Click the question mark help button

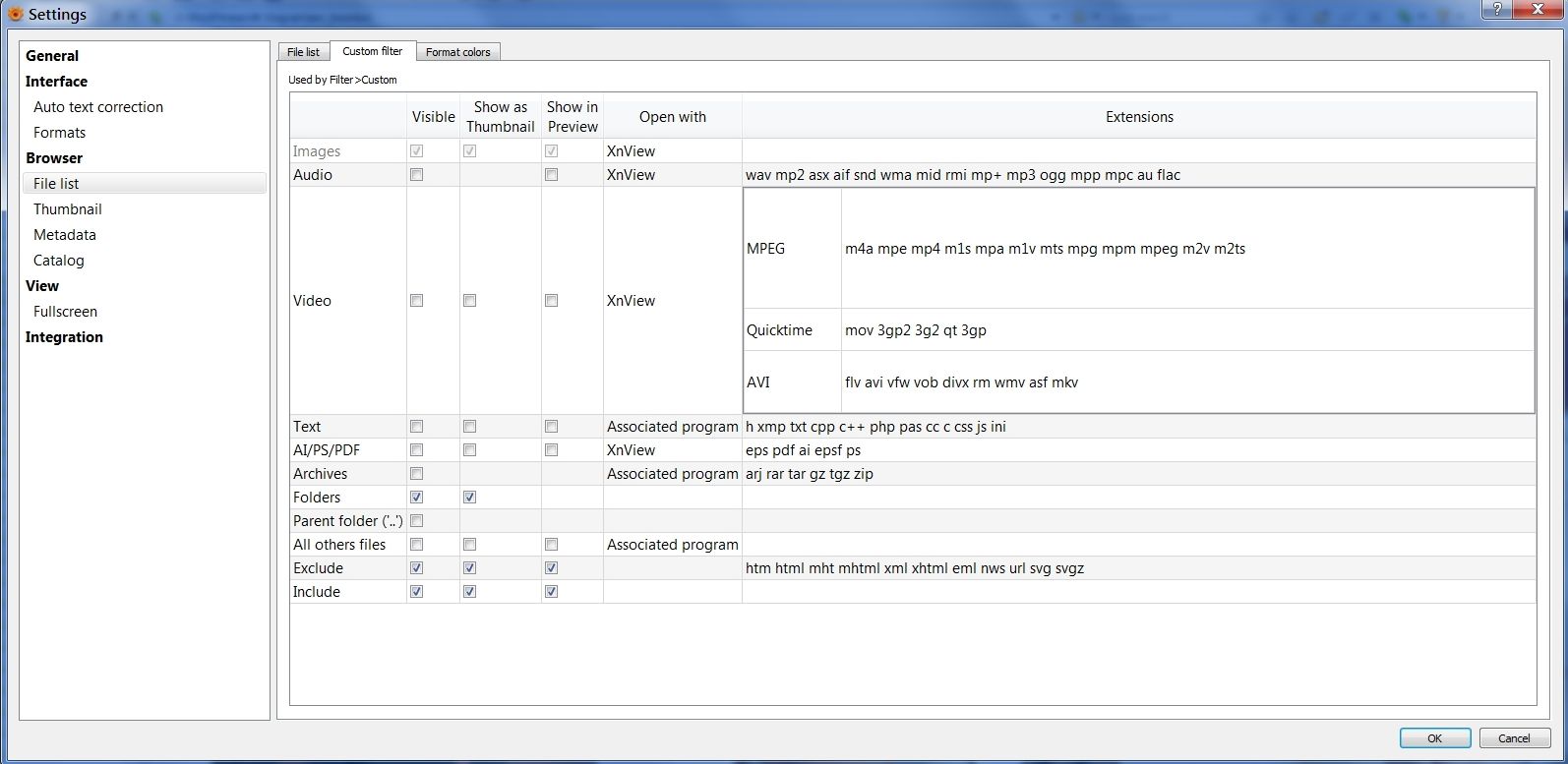point(1497,9)
